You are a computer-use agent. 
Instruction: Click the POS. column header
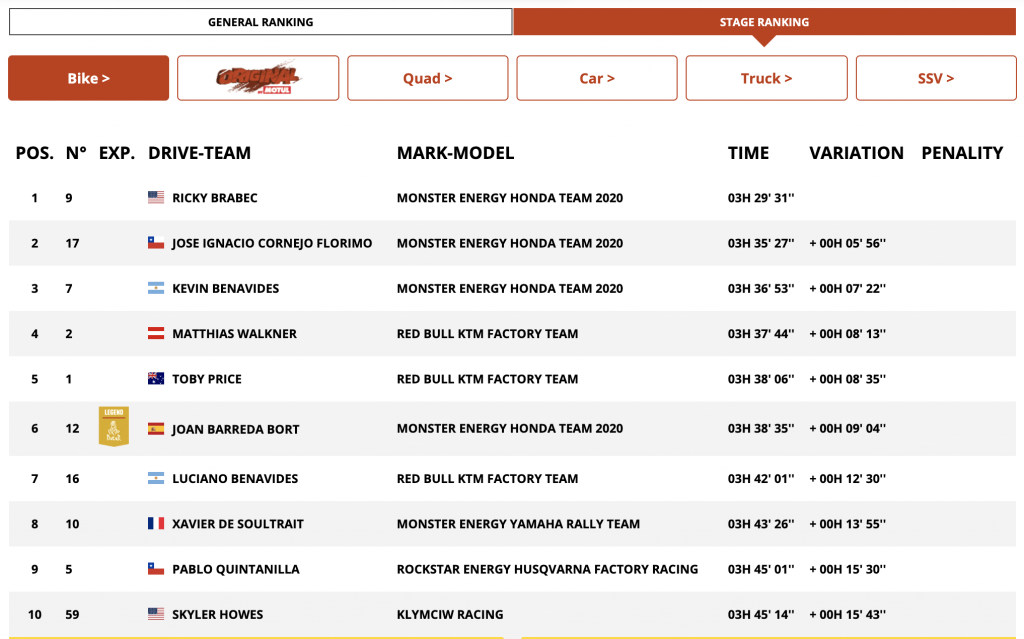[35, 153]
